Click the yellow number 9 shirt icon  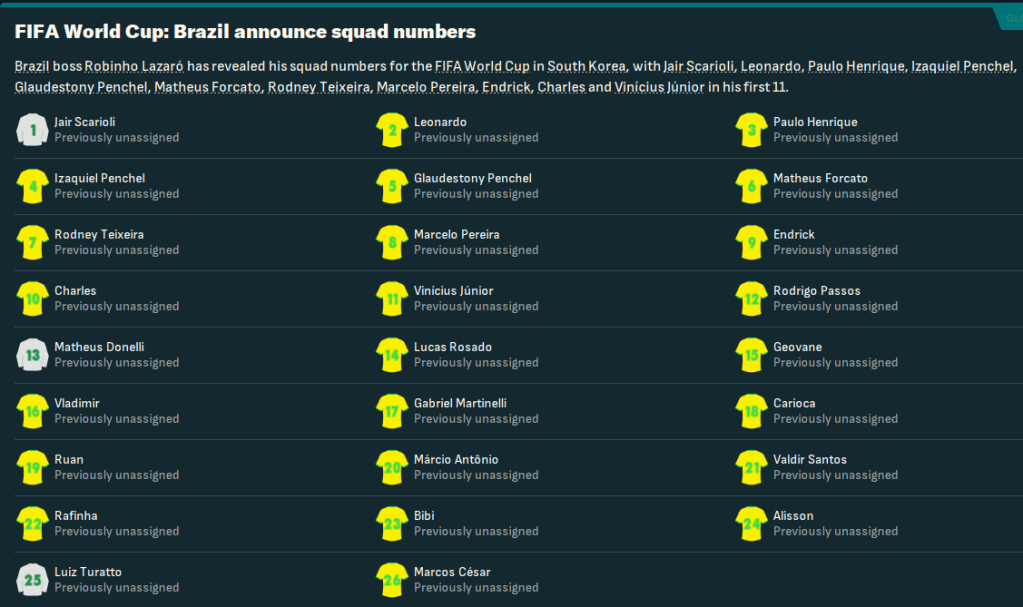click(751, 242)
